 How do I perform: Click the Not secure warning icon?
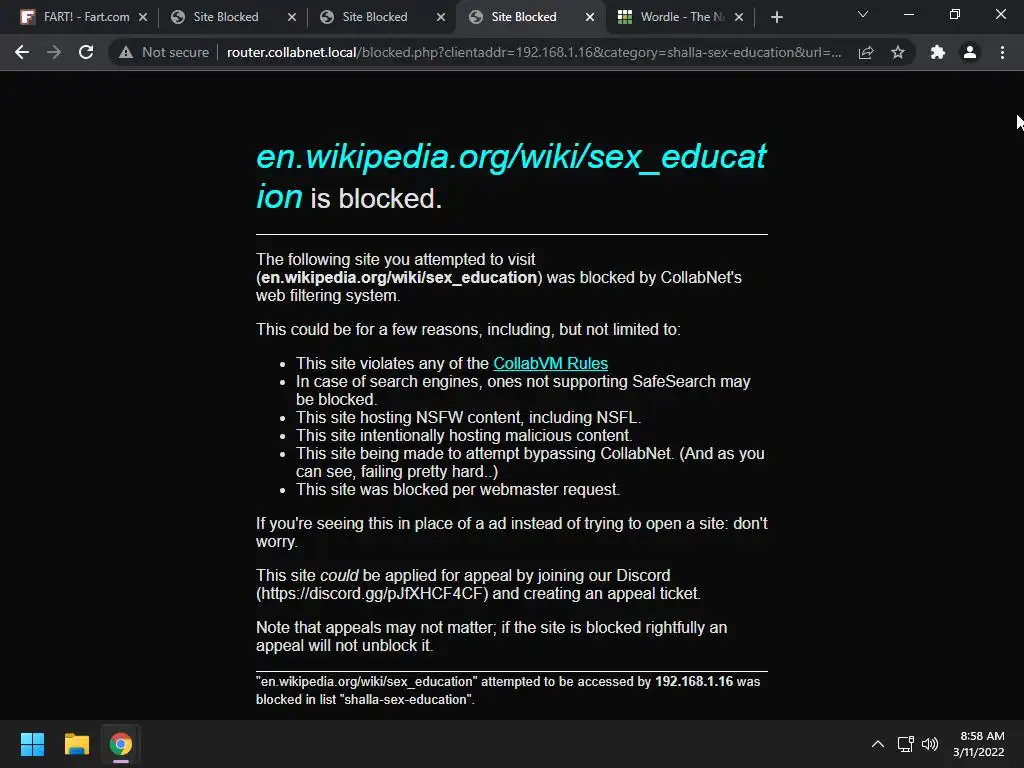(x=126, y=52)
